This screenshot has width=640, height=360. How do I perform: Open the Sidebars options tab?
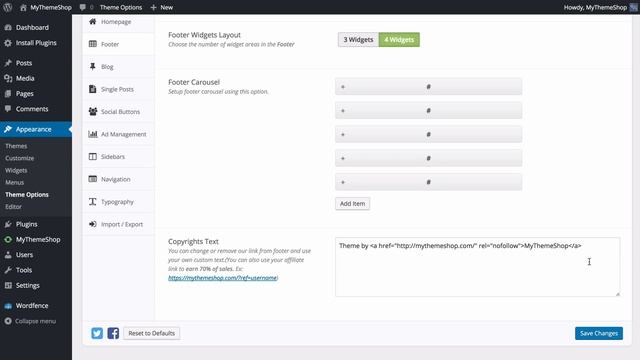coord(118,157)
